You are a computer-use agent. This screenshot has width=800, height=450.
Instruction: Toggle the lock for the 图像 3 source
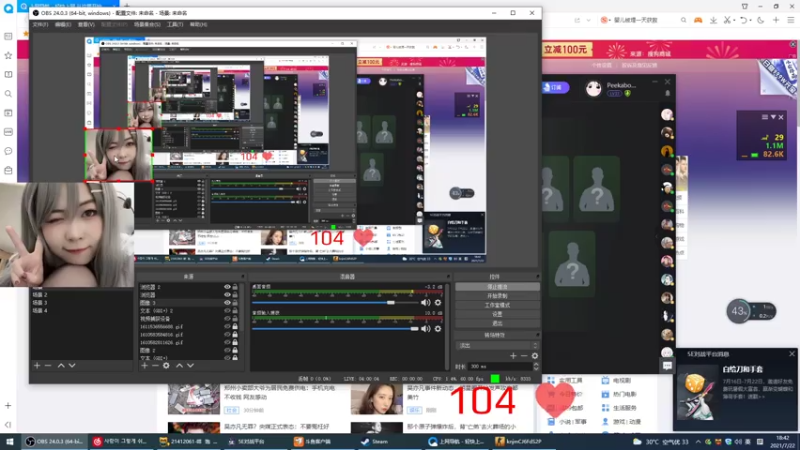[x=235, y=303]
